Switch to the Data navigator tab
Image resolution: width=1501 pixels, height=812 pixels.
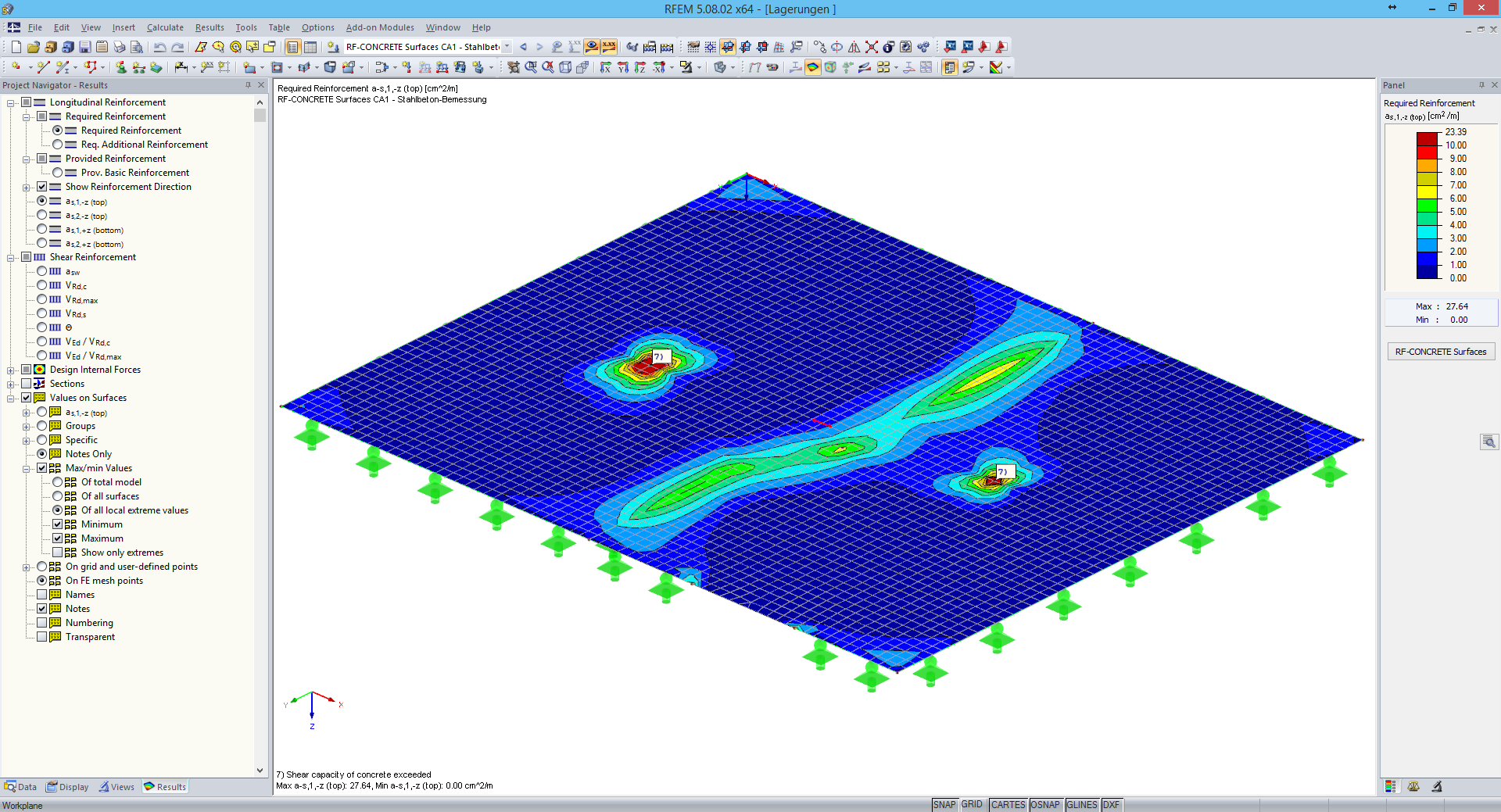pyautogui.click(x=20, y=787)
